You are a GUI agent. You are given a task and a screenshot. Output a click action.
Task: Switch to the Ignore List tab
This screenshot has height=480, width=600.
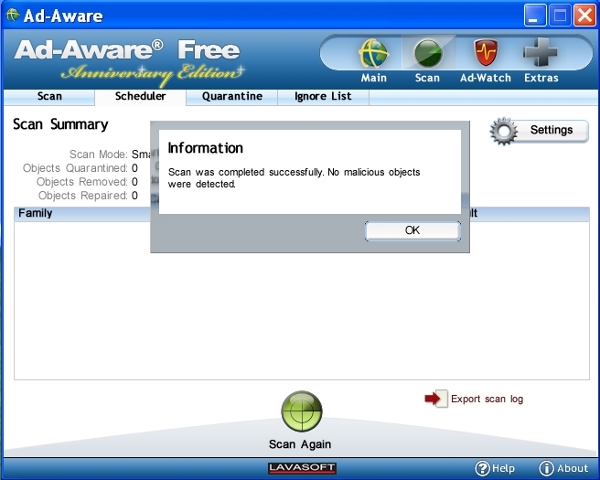[323, 96]
